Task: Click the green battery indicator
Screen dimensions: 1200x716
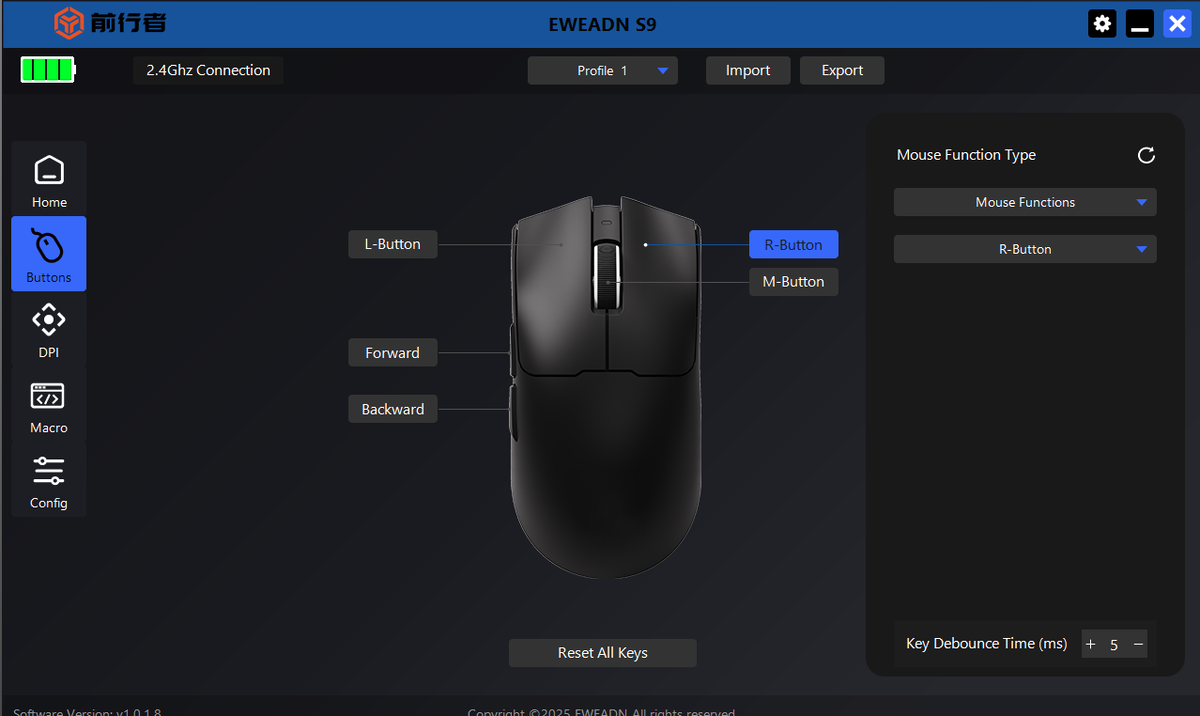Action: pos(48,70)
